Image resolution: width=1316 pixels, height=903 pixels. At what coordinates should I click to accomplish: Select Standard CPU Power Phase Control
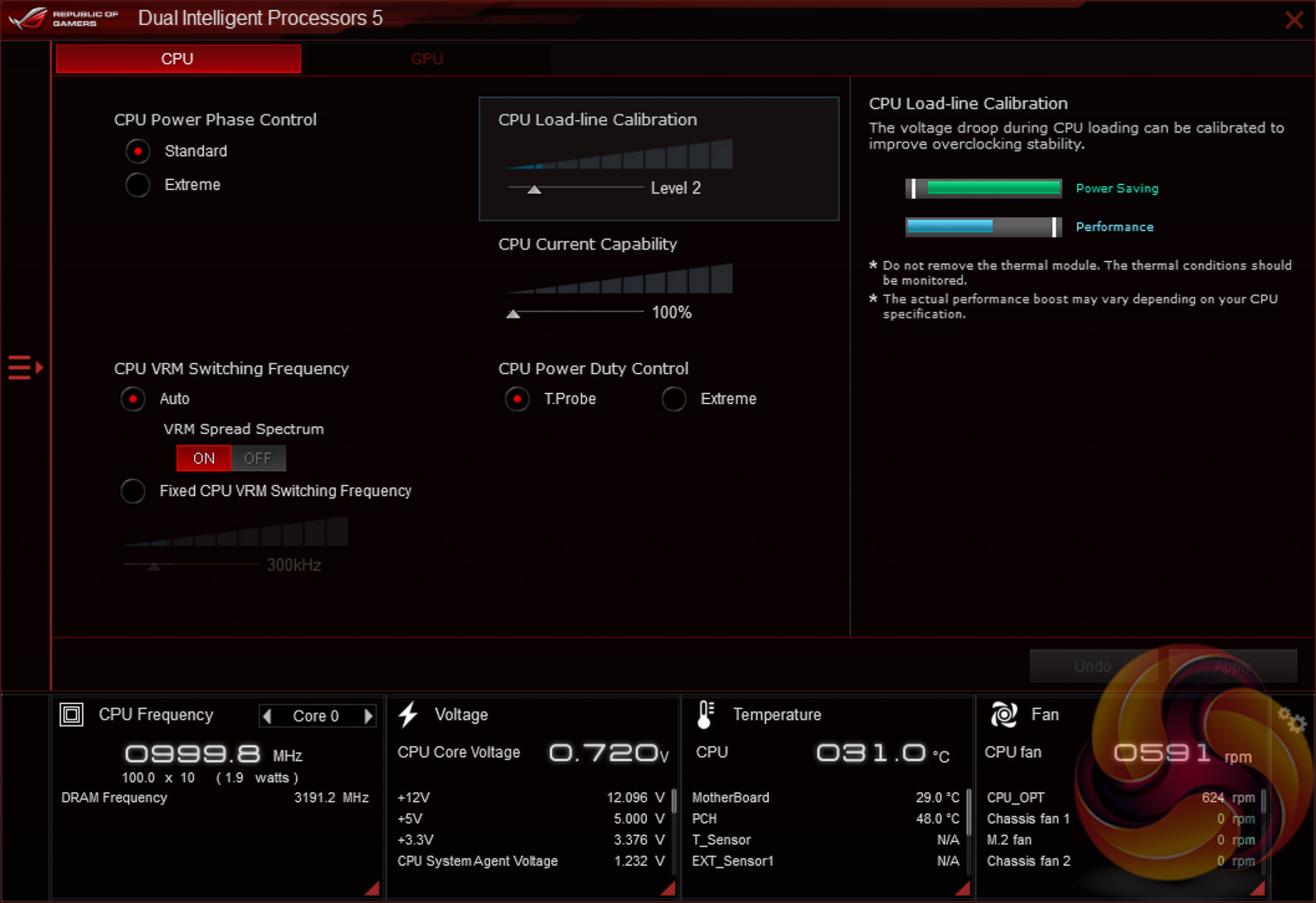coord(138,151)
